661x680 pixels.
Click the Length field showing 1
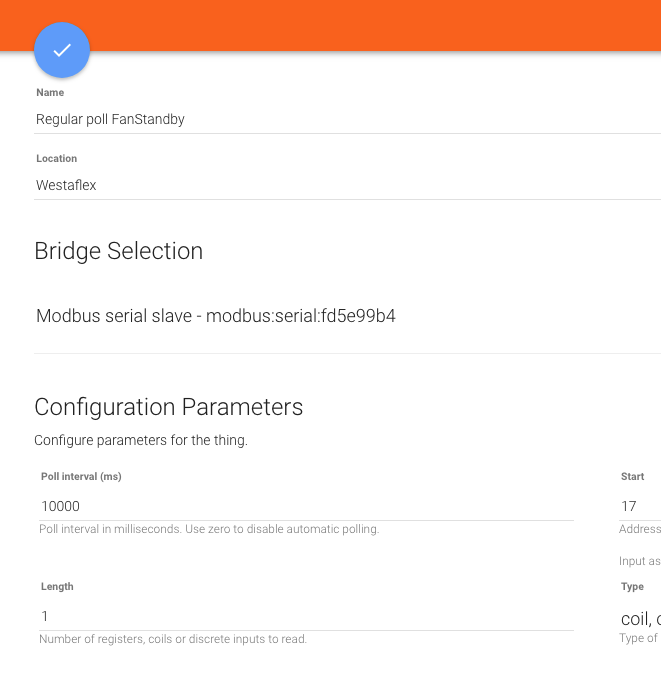305,616
